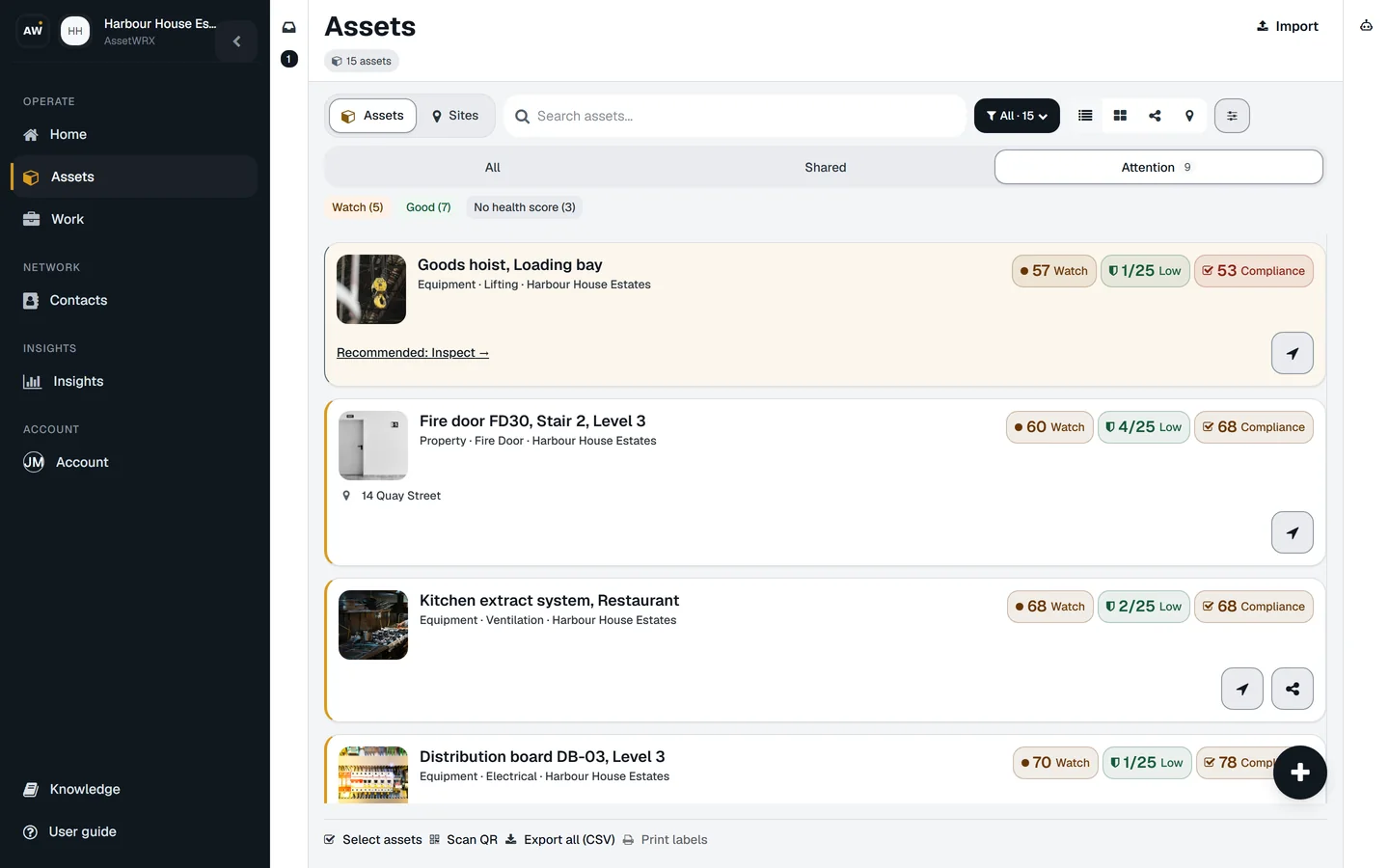Click the 2/25 Low risk badge
Image resolution: width=1389 pixels, height=868 pixels.
1144,607
